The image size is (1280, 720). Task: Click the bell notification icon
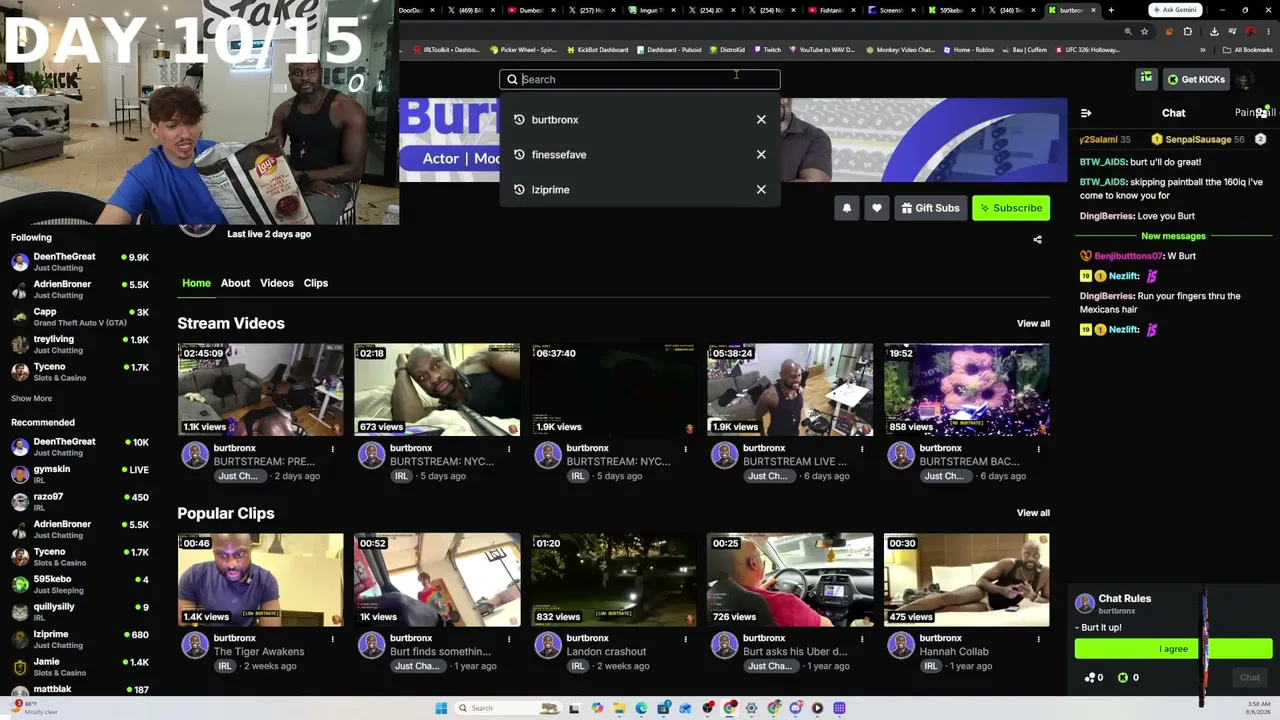pos(847,208)
